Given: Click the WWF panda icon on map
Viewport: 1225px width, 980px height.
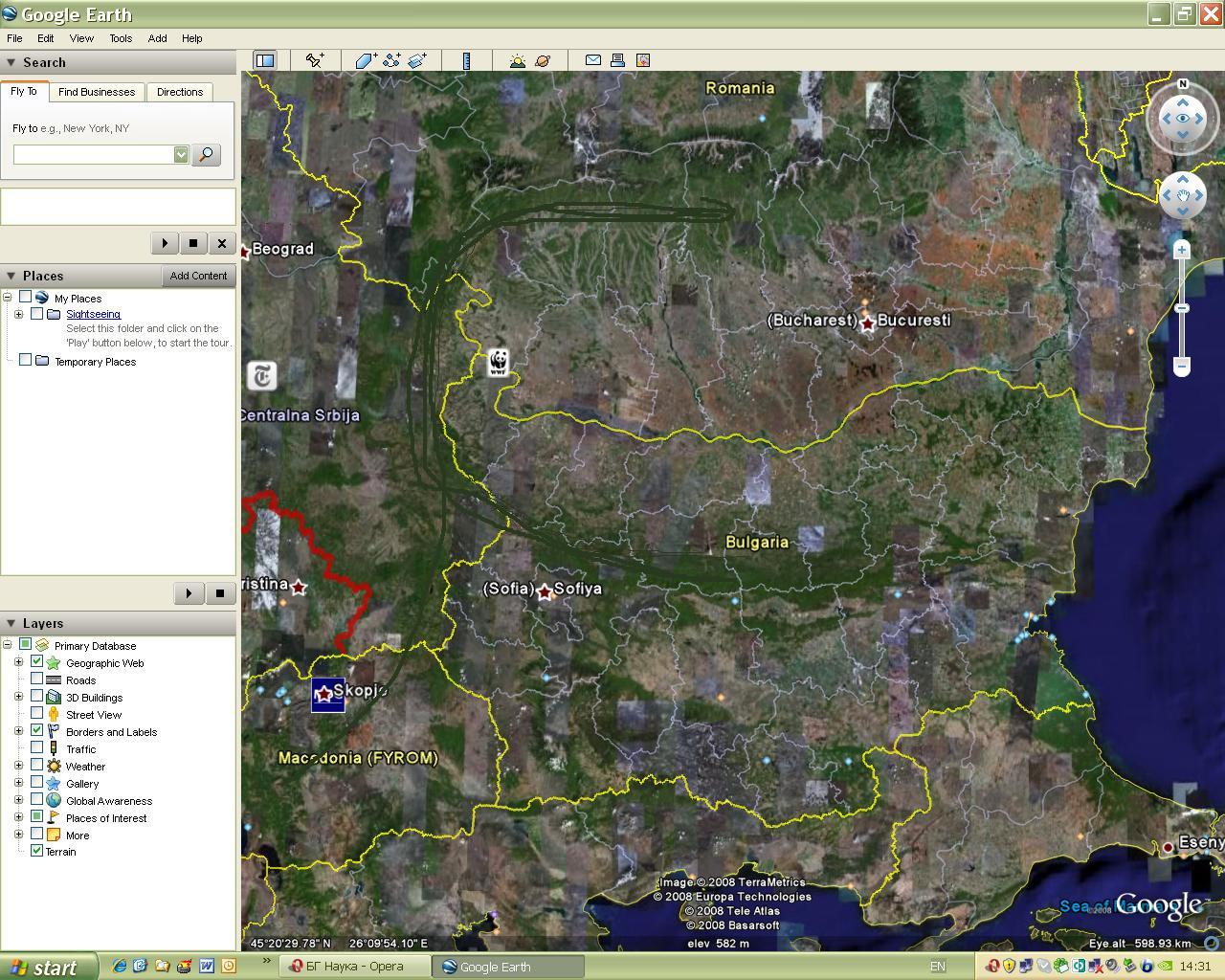Looking at the screenshot, I should (498, 363).
